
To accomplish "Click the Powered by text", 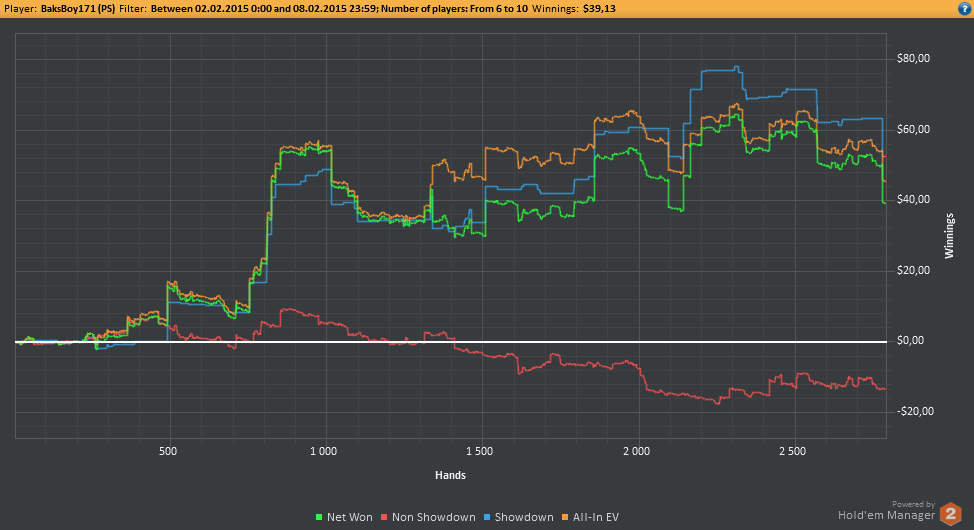I will point(913,504).
